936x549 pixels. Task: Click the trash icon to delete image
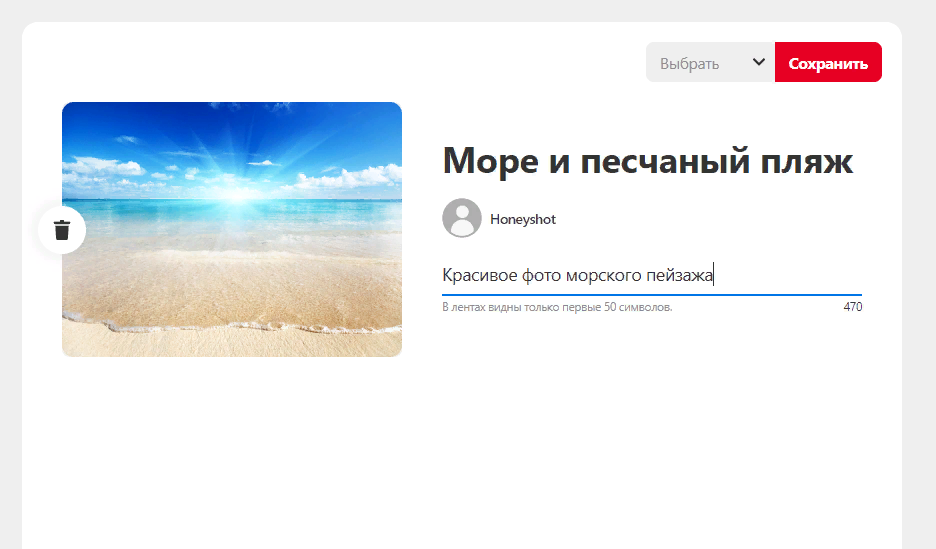pos(62,231)
